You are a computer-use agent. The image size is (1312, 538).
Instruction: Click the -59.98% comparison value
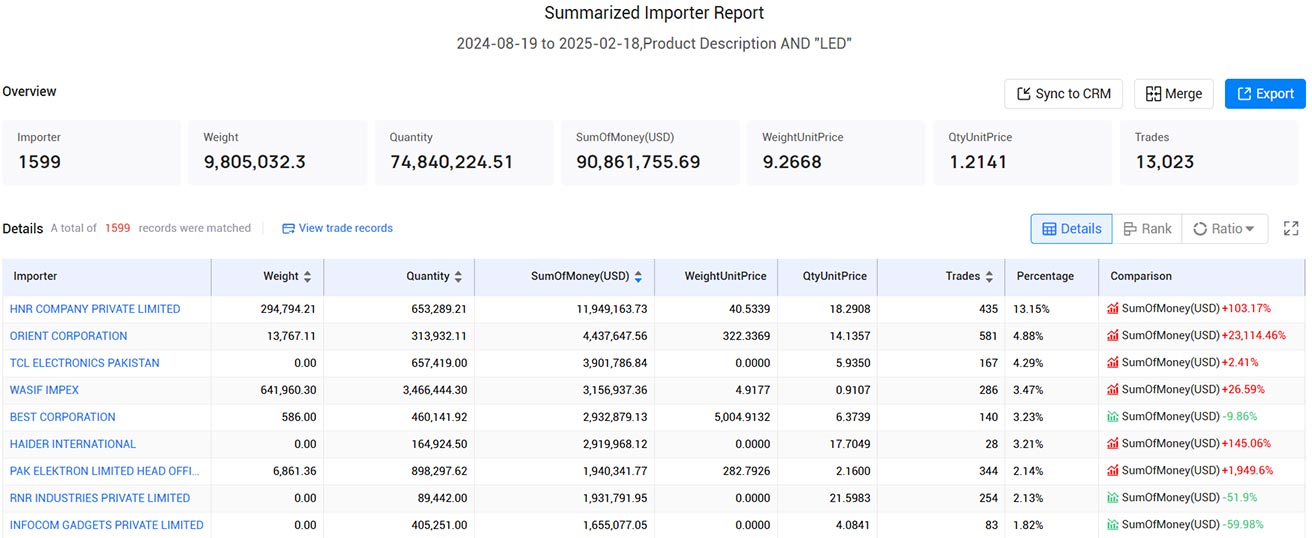click(1243, 525)
